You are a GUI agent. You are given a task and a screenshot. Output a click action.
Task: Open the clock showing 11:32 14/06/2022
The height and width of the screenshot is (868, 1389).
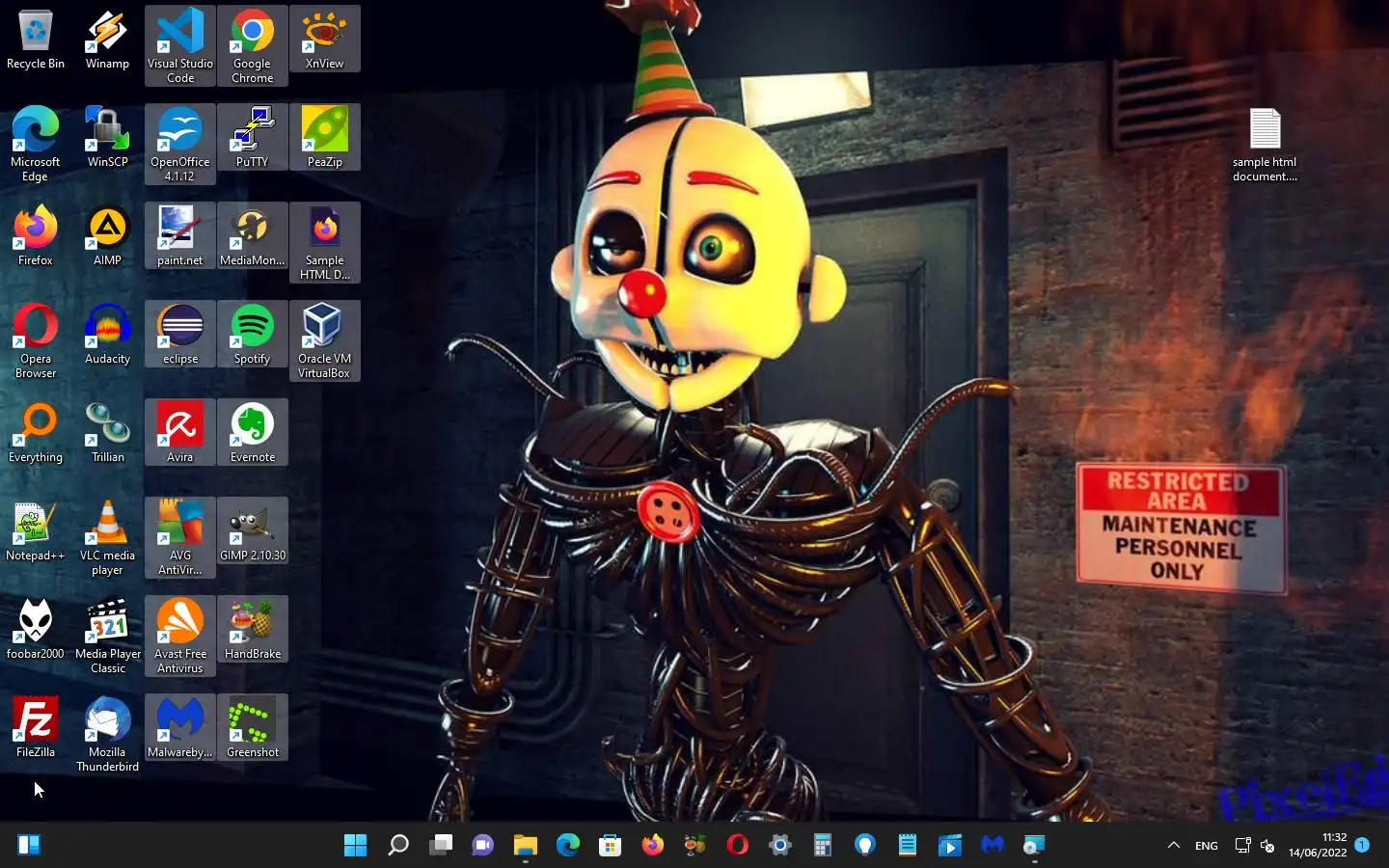point(1318,846)
